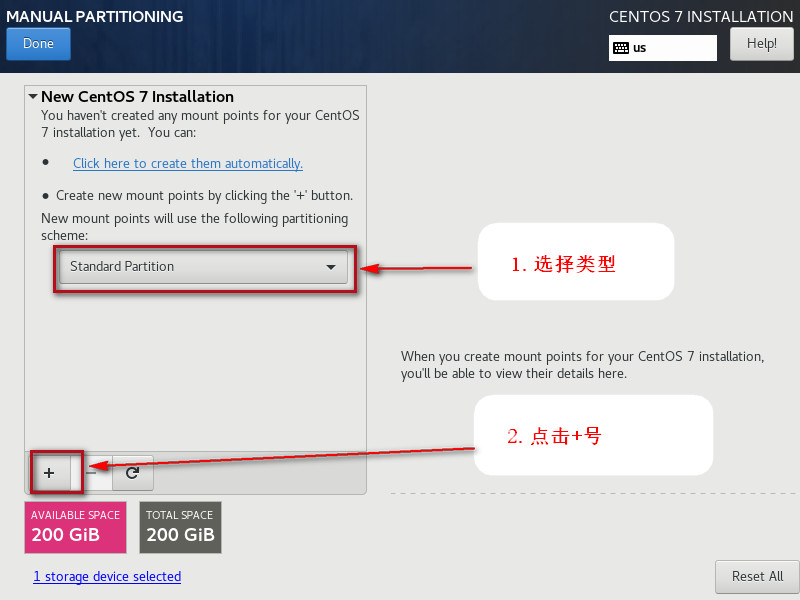Open the Standard Partition scheme dropdown
The image size is (800, 600).
point(203,266)
